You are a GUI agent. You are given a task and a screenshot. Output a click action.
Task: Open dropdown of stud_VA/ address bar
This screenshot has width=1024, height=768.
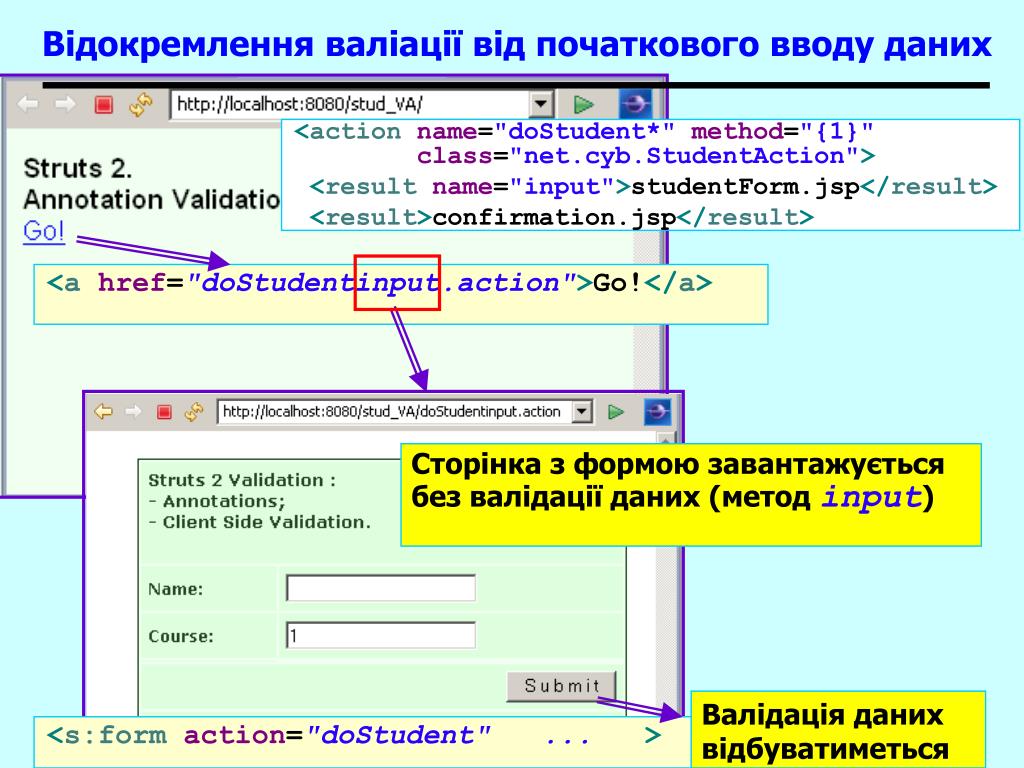541,104
